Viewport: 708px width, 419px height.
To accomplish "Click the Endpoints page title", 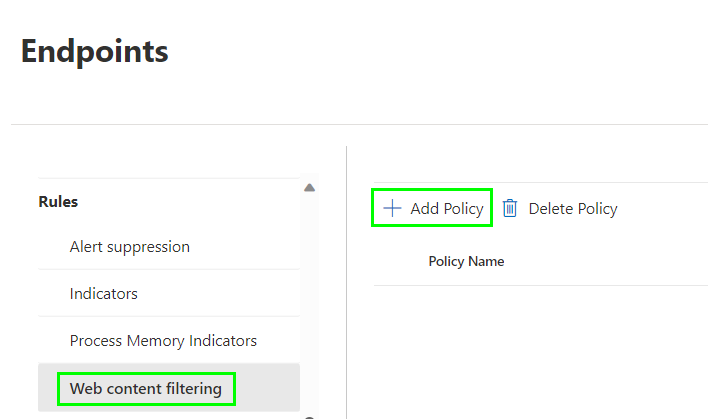I will [x=95, y=51].
